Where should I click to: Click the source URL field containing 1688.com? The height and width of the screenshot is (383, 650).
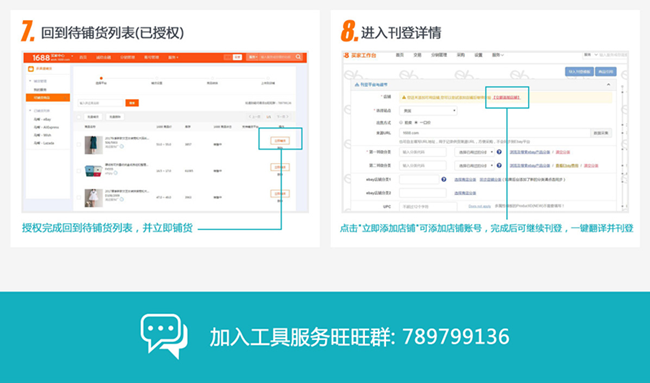pos(495,133)
